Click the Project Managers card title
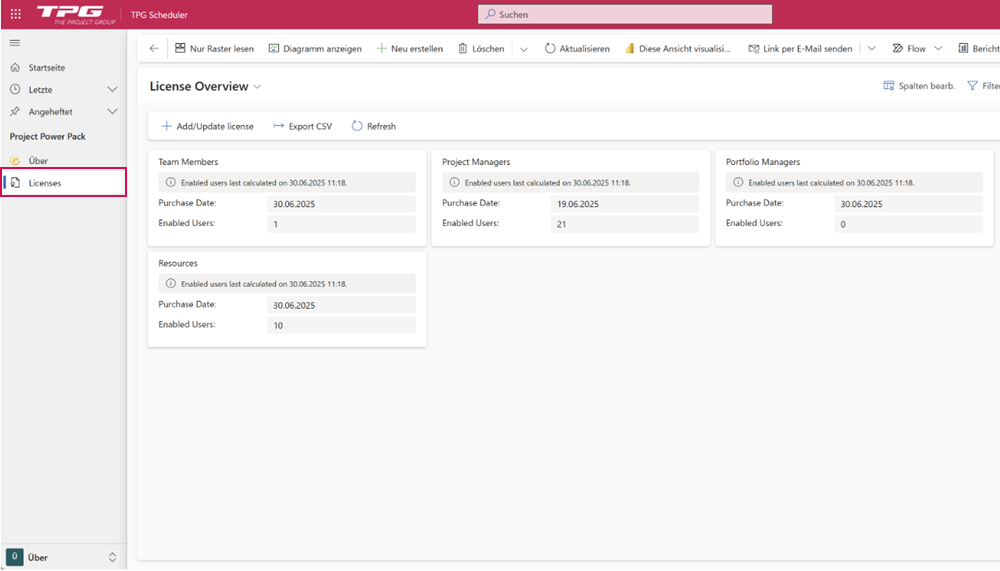This screenshot has width=1000, height=571. 476,162
